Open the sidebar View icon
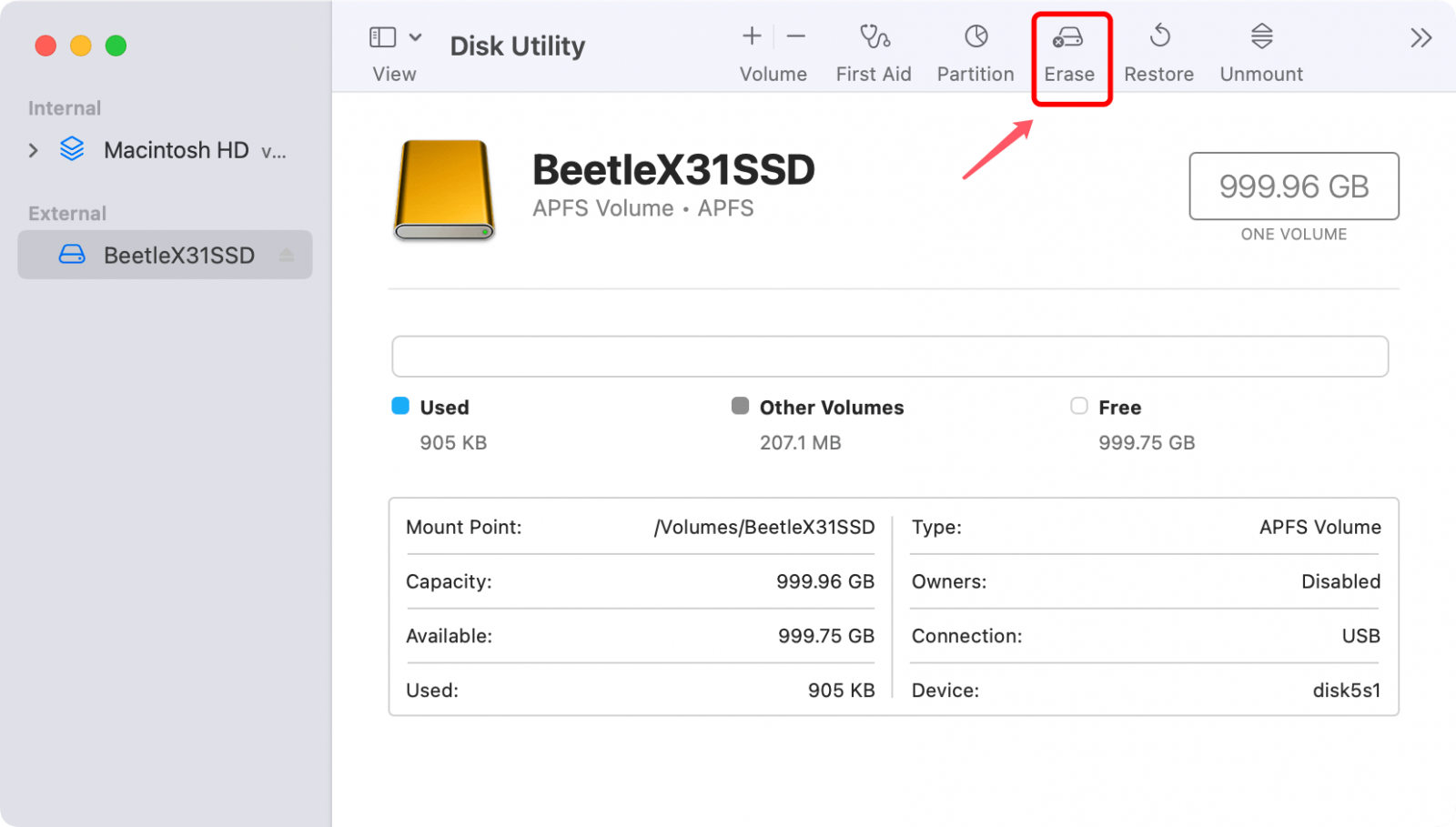This screenshot has height=827, width=1456. coord(381,36)
